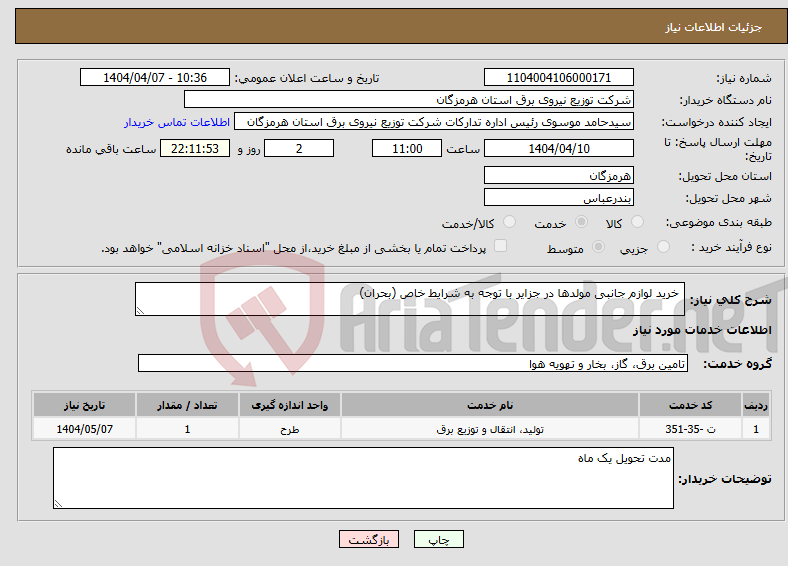Click the تعداد / مقدار column header

pyautogui.click(x=187, y=405)
